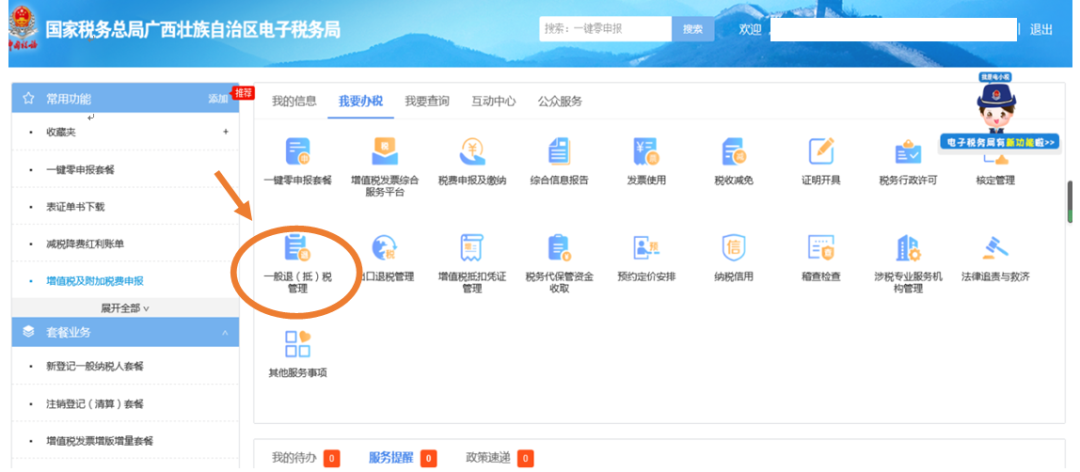Open the 证明开具 icon
1080x472 pixels.
click(821, 152)
